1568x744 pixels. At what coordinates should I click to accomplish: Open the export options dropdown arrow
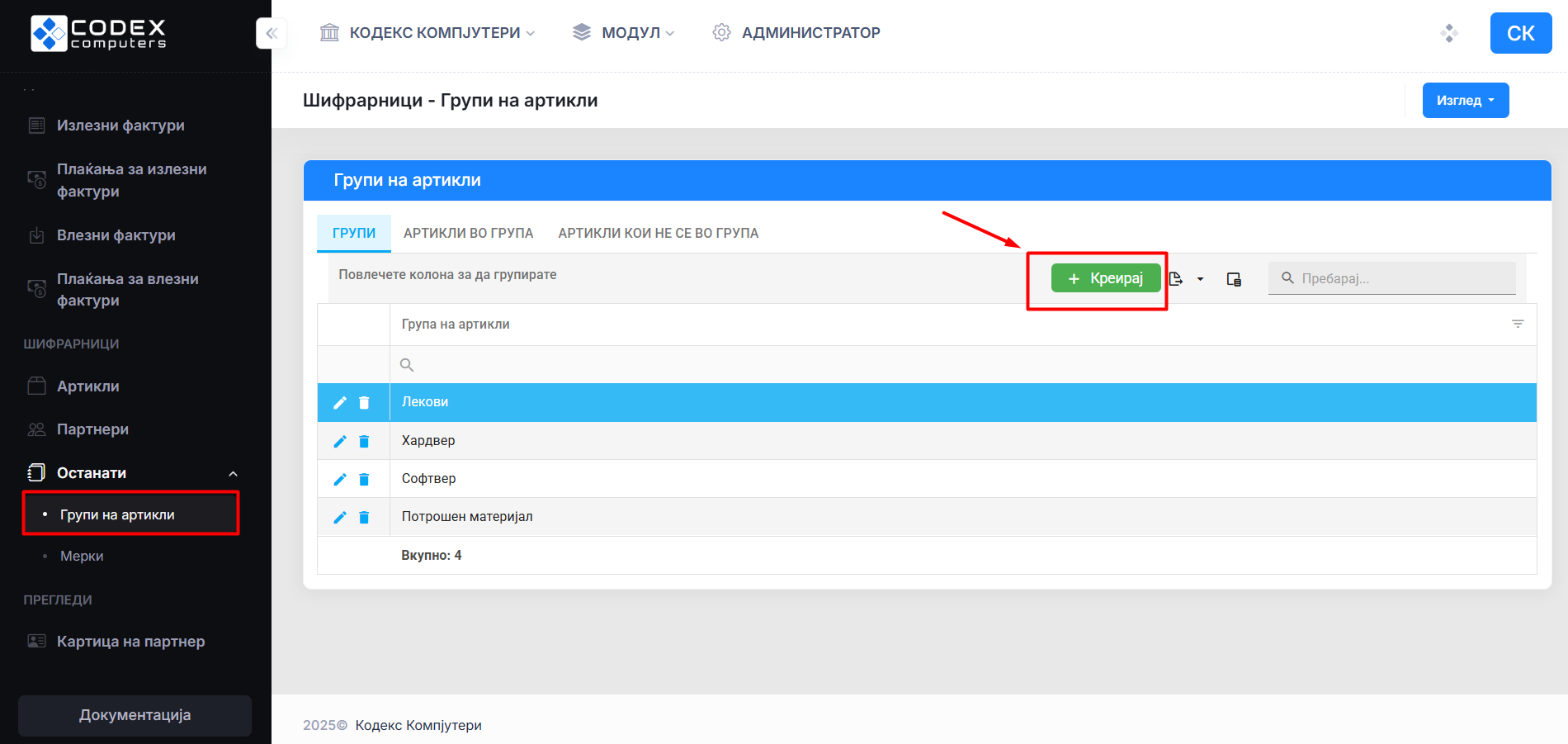pos(1200,279)
